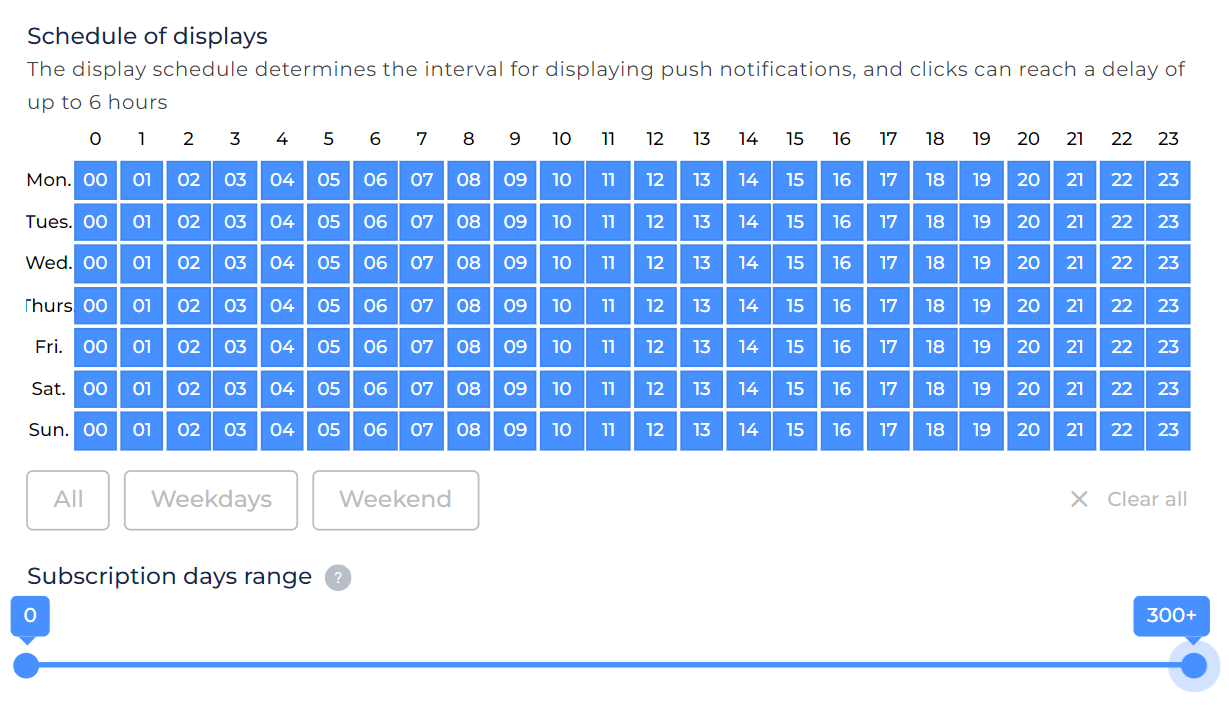Select the Weekend schedule button
1229x705 pixels.
tap(396, 500)
